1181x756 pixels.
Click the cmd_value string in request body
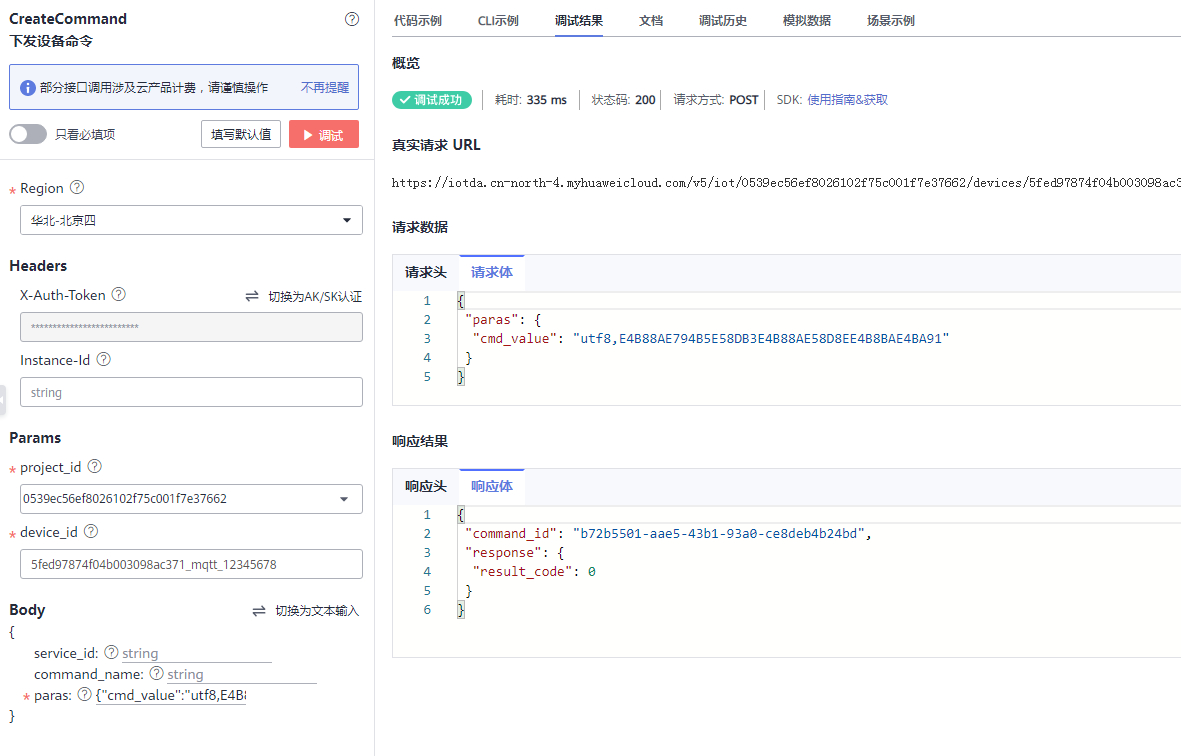click(761, 339)
